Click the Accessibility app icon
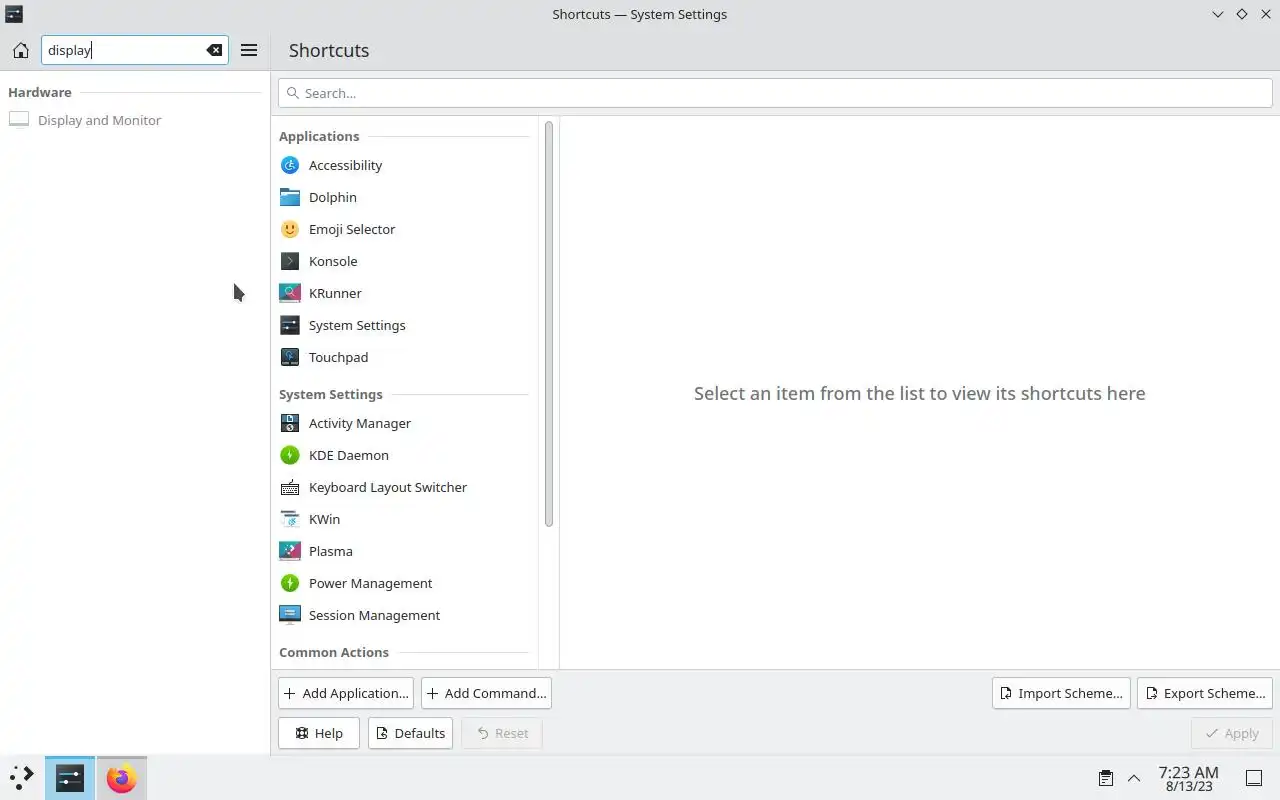The width and height of the screenshot is (1280, 800). 290,165
